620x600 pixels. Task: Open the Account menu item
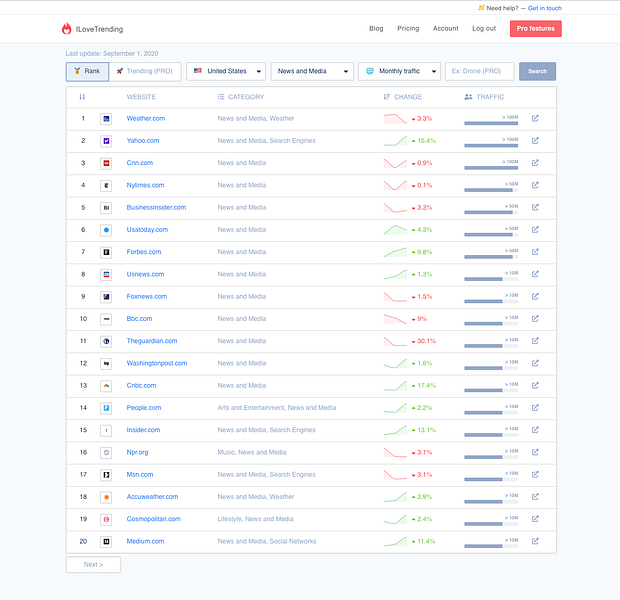point(446,28)
